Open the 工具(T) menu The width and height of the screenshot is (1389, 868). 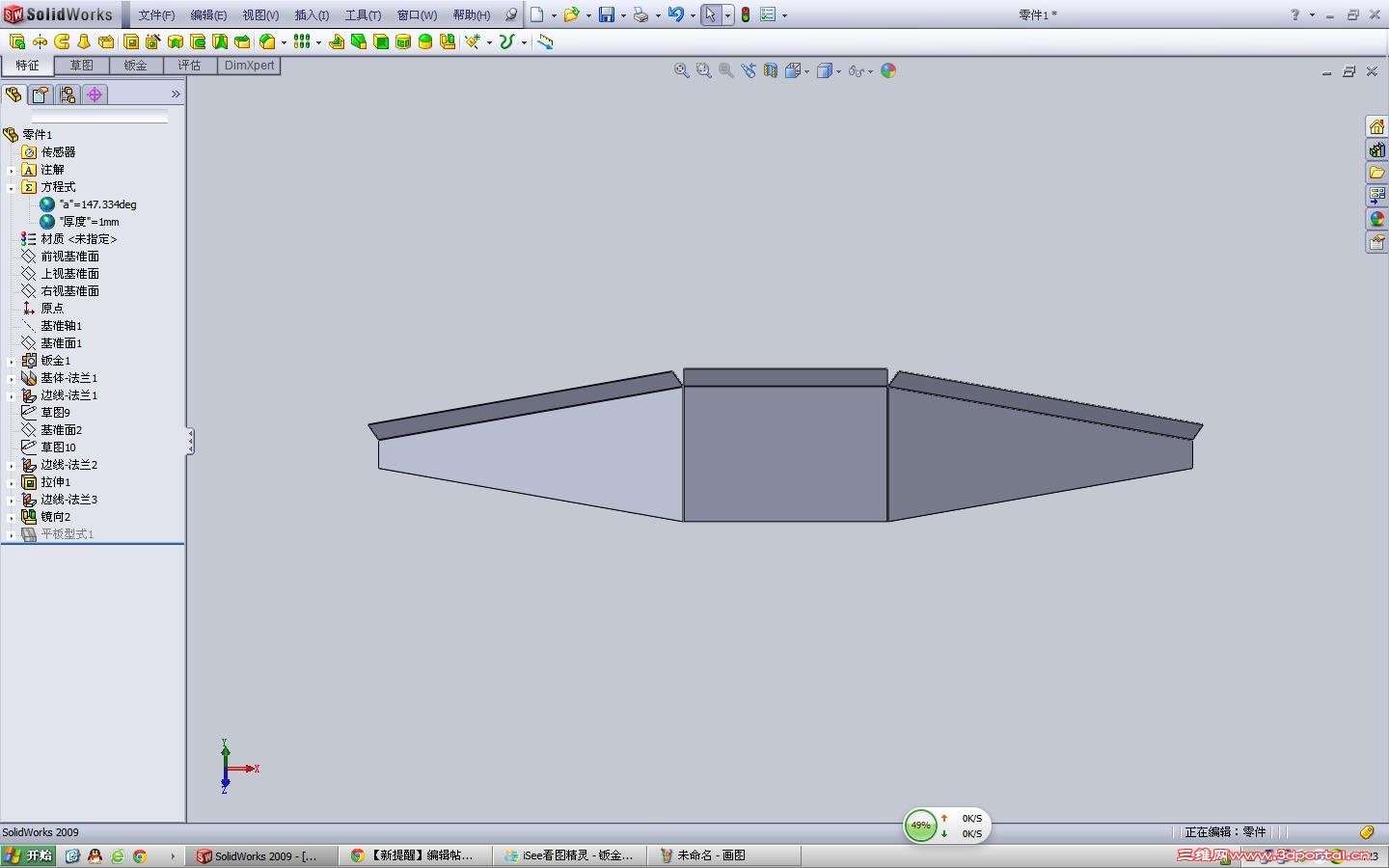pos(363,15)
